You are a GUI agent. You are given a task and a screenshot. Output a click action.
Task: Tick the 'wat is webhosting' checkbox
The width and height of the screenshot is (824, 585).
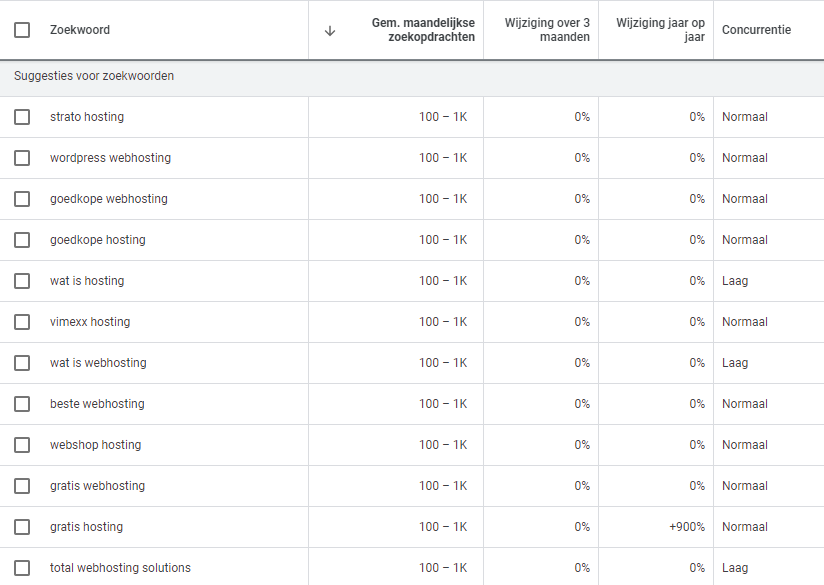22,363
